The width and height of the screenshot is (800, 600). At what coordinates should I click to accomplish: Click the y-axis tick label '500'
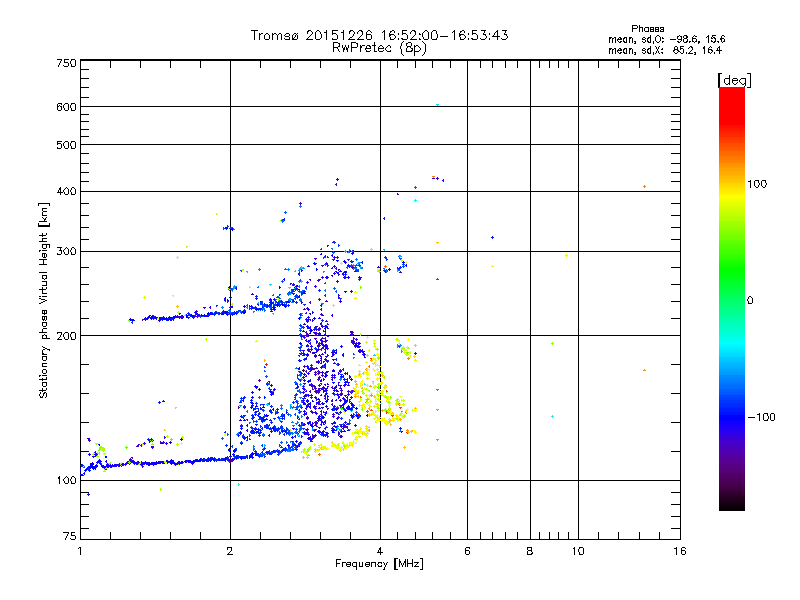tap(66, 145)
